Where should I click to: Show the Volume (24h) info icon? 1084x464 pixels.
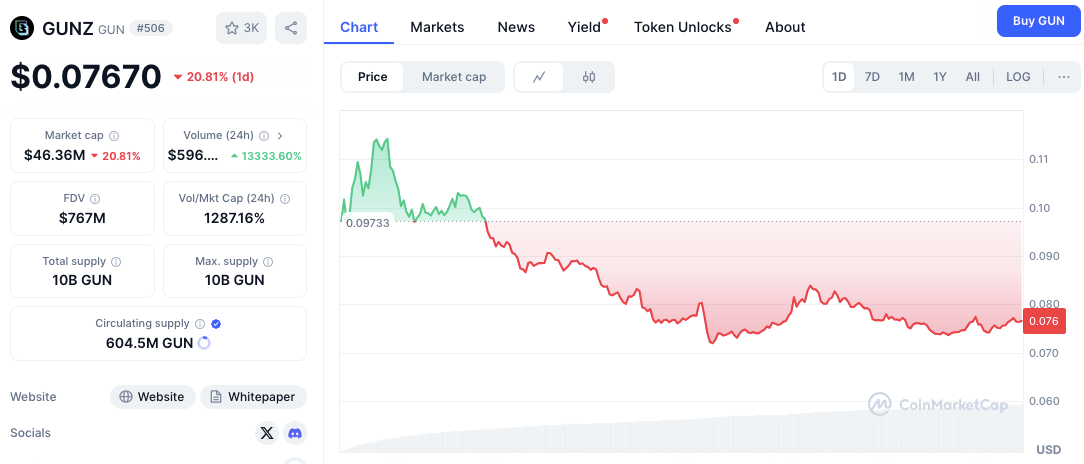pyautogui.click(x=264, y=136)
